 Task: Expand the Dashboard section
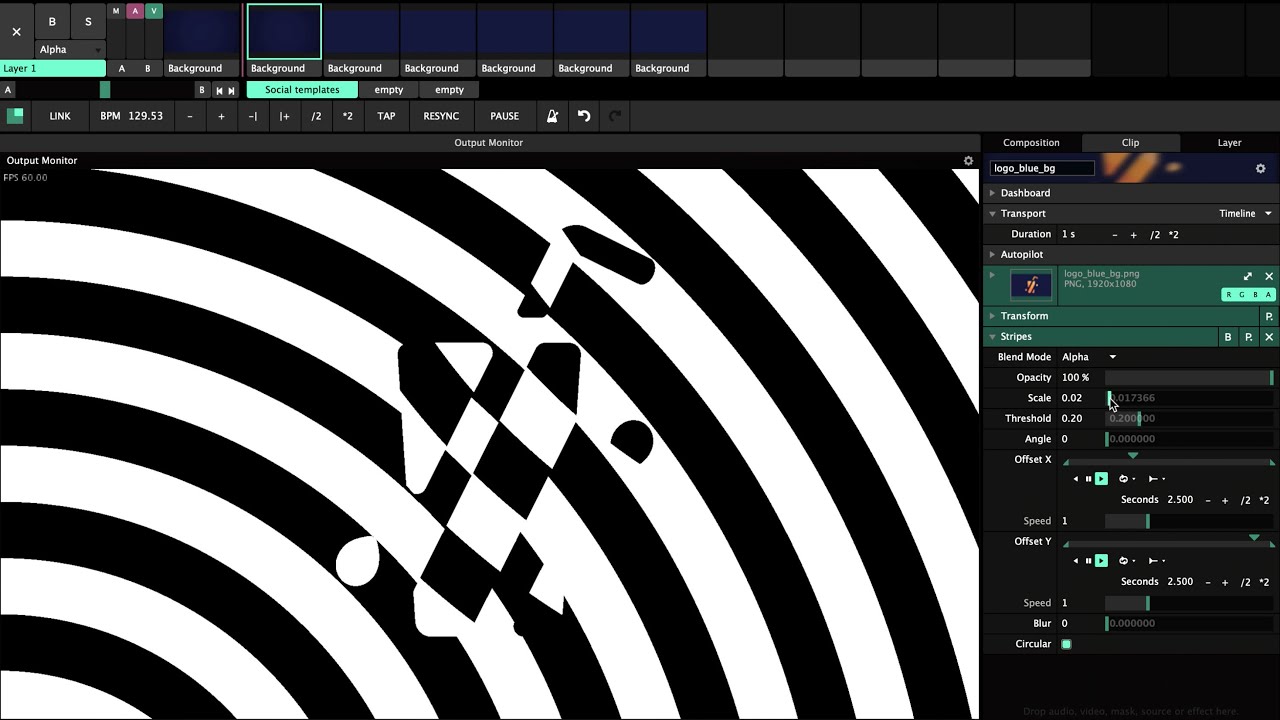click(993, 193)
